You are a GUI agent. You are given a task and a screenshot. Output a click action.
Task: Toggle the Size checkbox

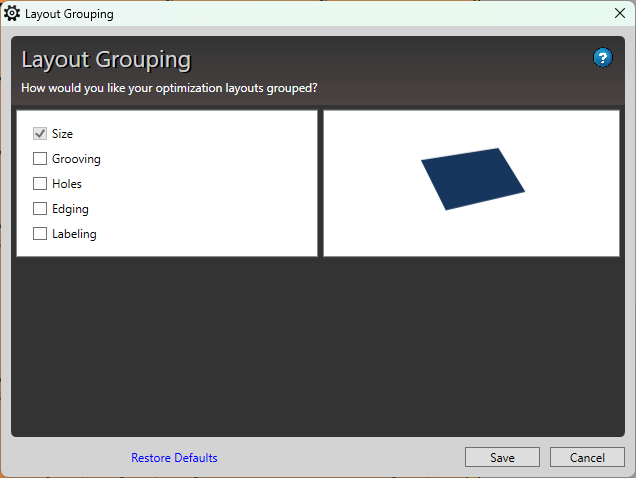point(40,133)
